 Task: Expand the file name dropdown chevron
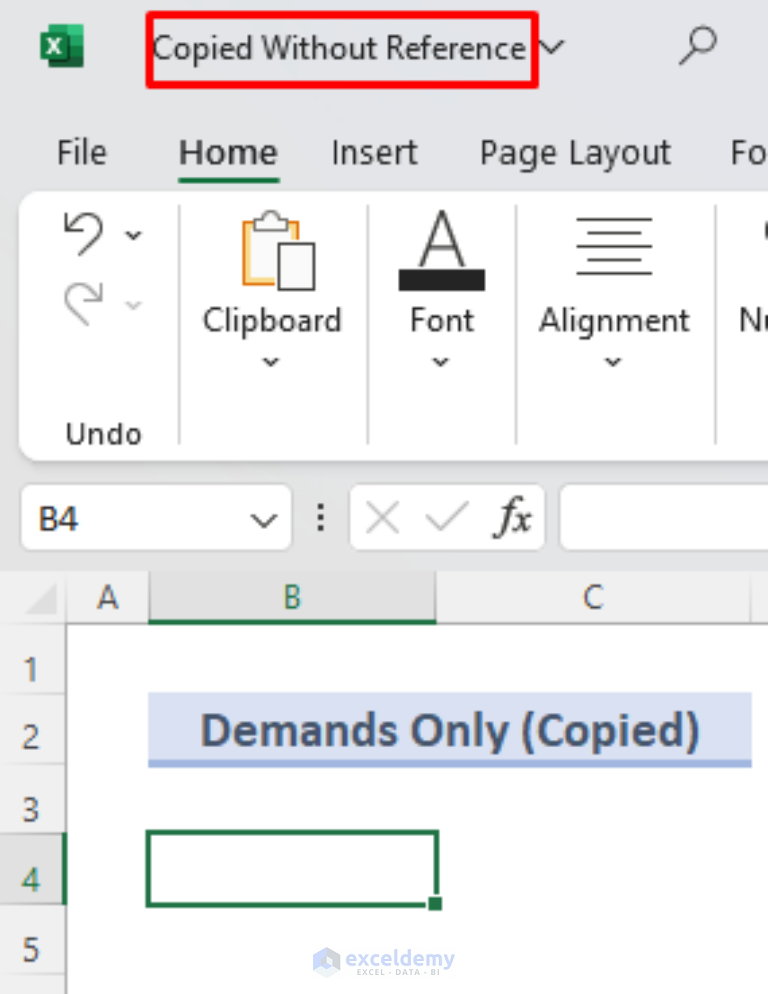point(553,47)
